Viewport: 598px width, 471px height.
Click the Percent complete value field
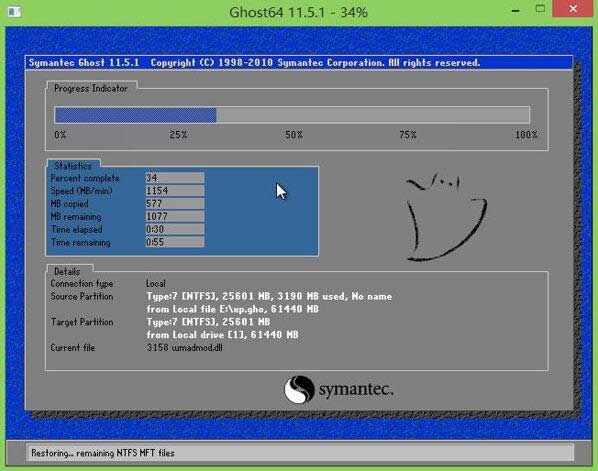point(175,178)
